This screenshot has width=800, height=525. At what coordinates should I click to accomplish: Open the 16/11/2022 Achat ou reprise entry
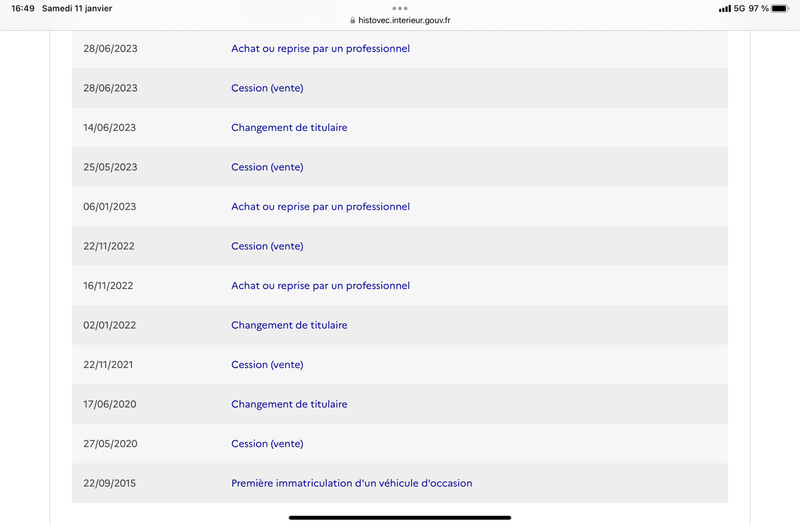click(x=320, y=286)
